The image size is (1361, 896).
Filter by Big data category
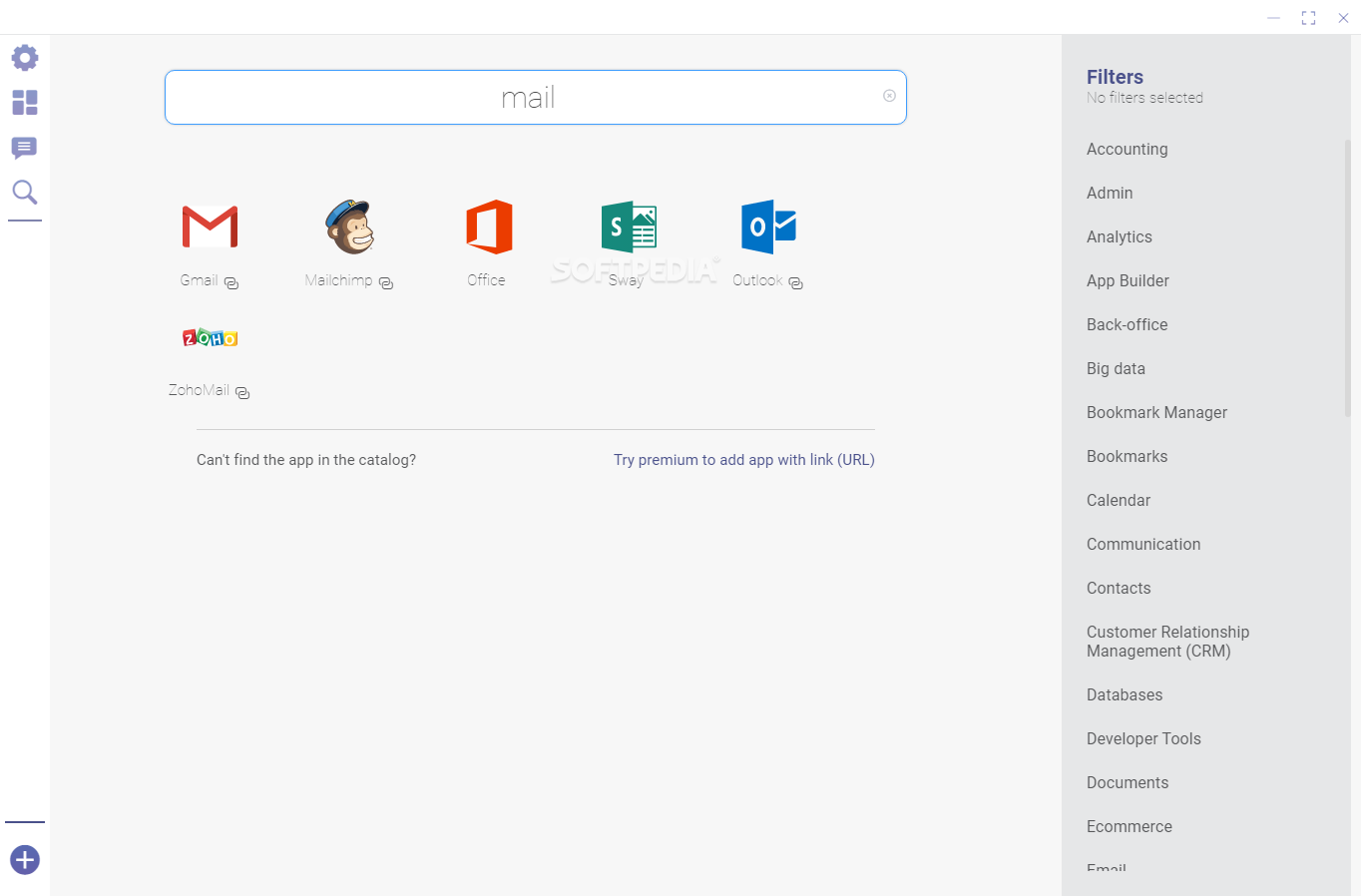tap(1116, 368)
